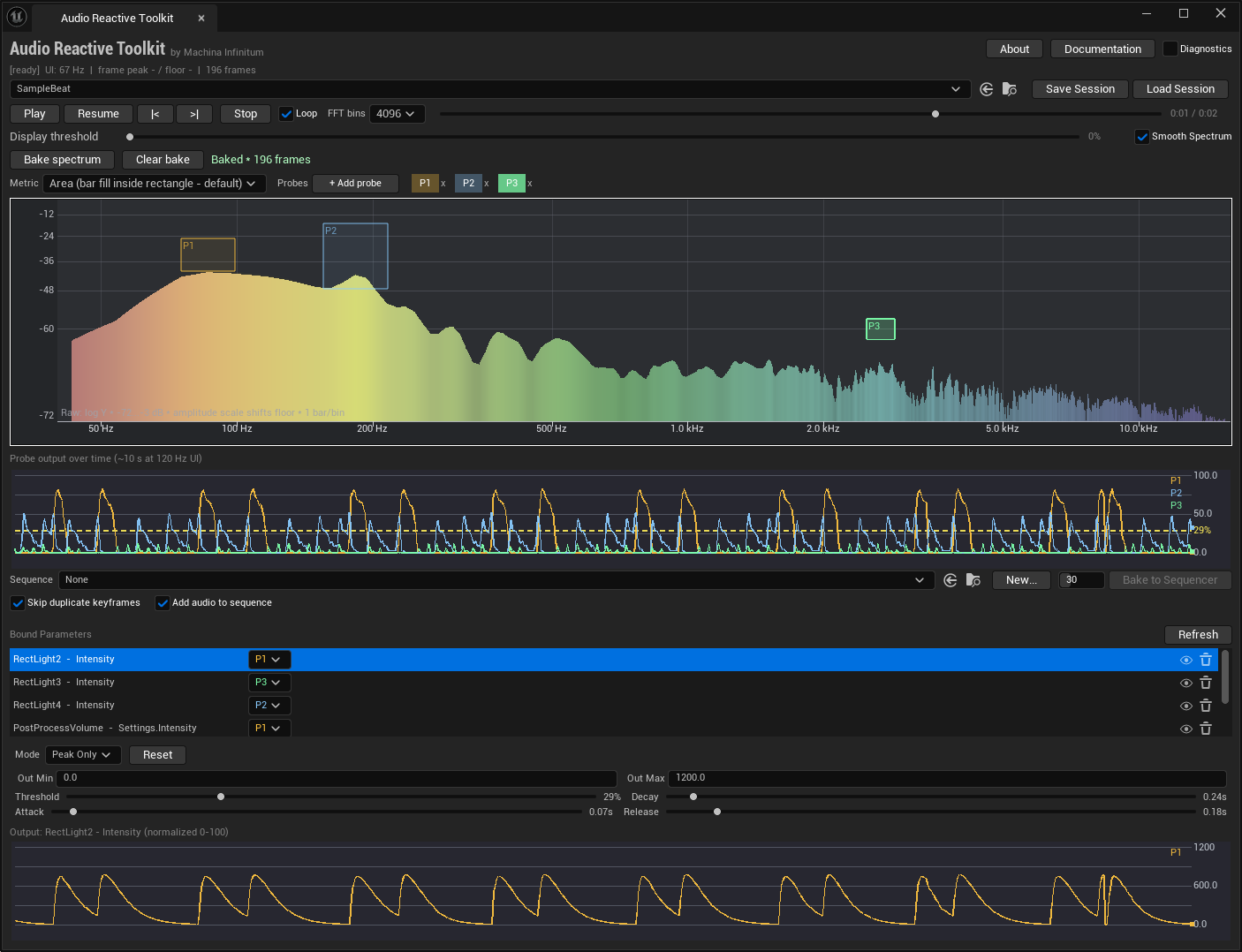Viewport: 1242px width, 952px height.
Task: Open the Documentation
Action: point(1102,49)
